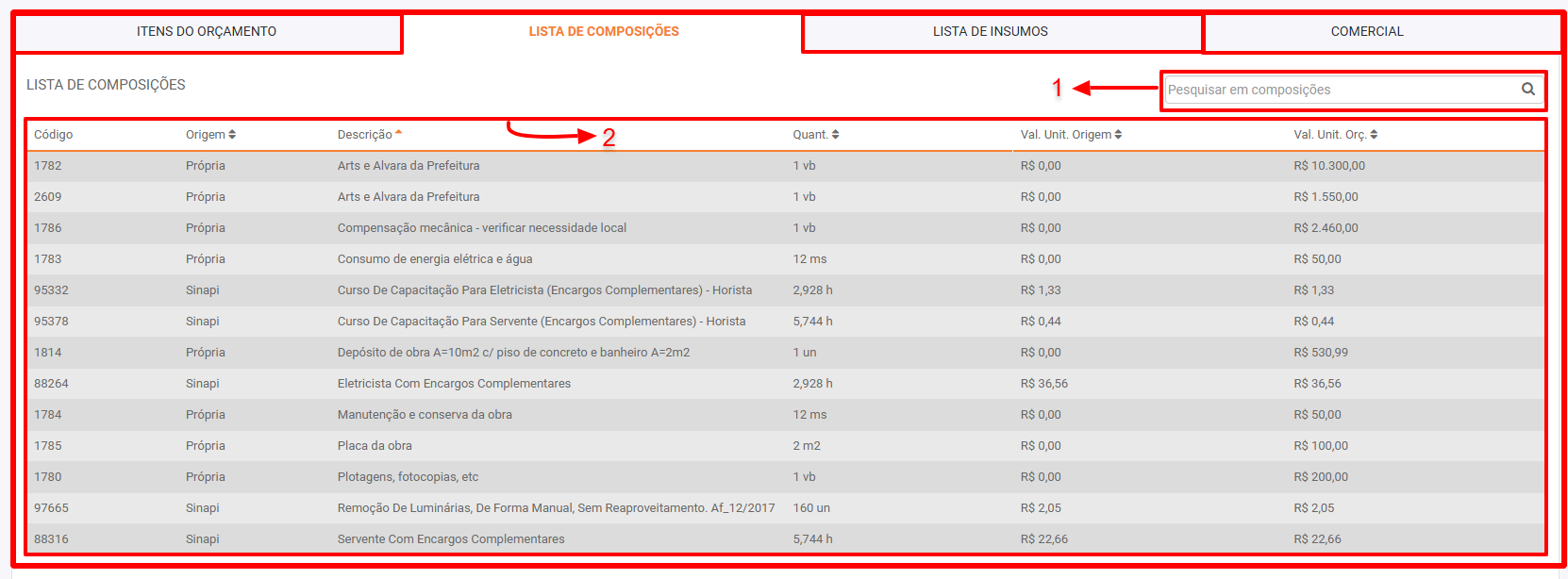
Task: Open Compensação mecânica composition row
Action: click(x=481, y=228)
